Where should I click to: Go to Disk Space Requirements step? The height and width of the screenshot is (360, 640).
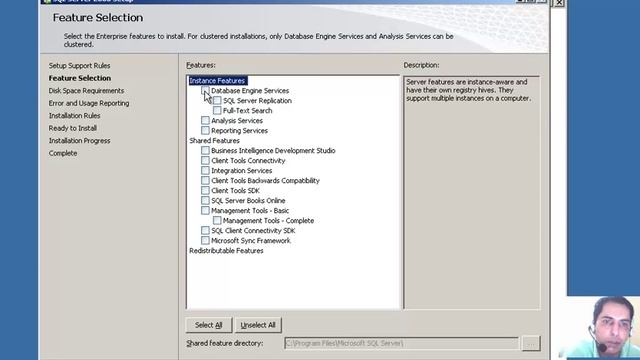pyautogui.click(x=86, y=91)
